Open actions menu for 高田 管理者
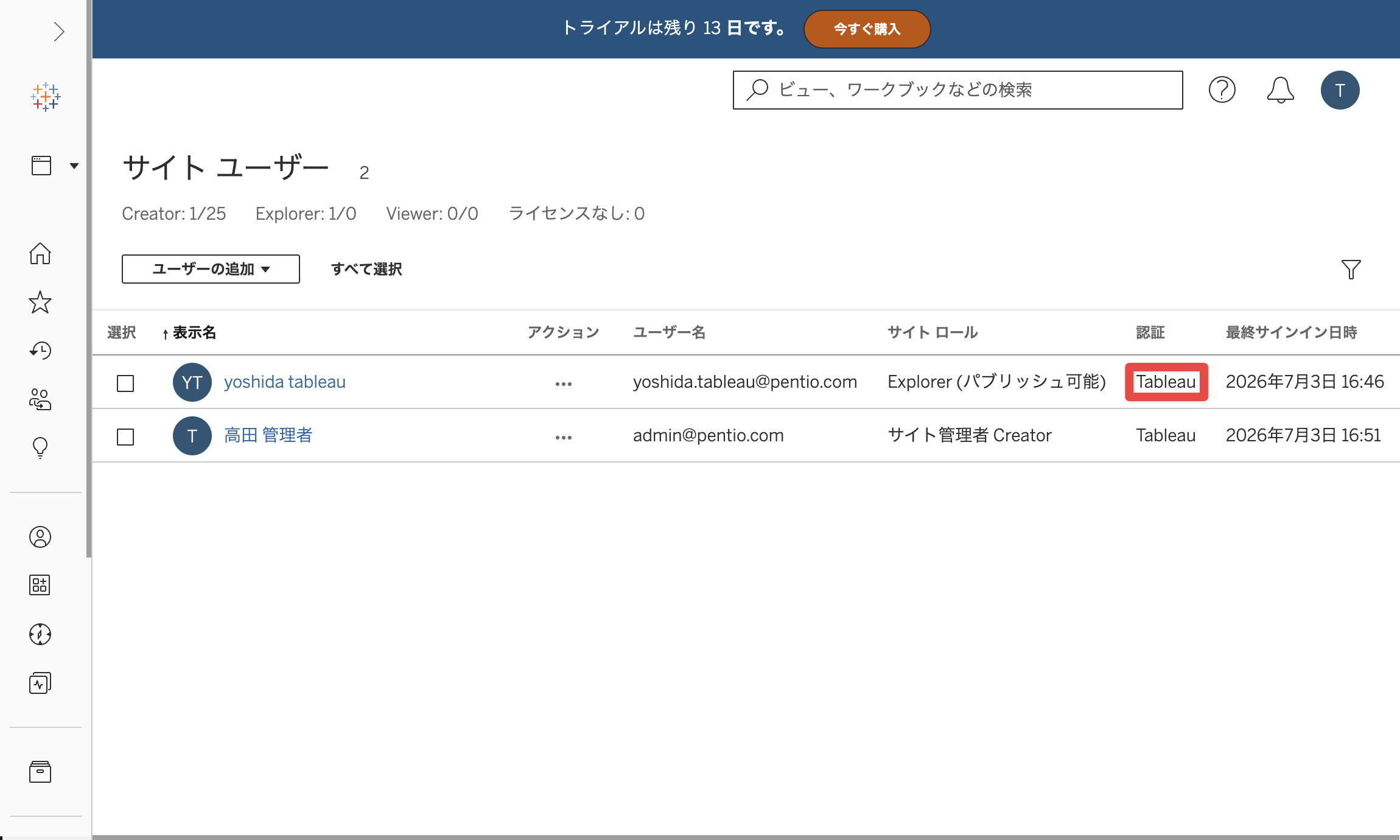 564,437
